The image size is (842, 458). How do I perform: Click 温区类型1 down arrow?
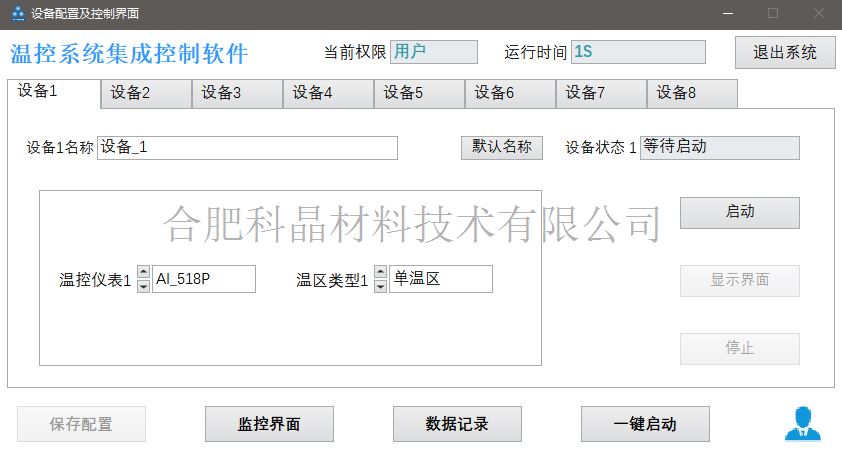(x=380, y=286)
